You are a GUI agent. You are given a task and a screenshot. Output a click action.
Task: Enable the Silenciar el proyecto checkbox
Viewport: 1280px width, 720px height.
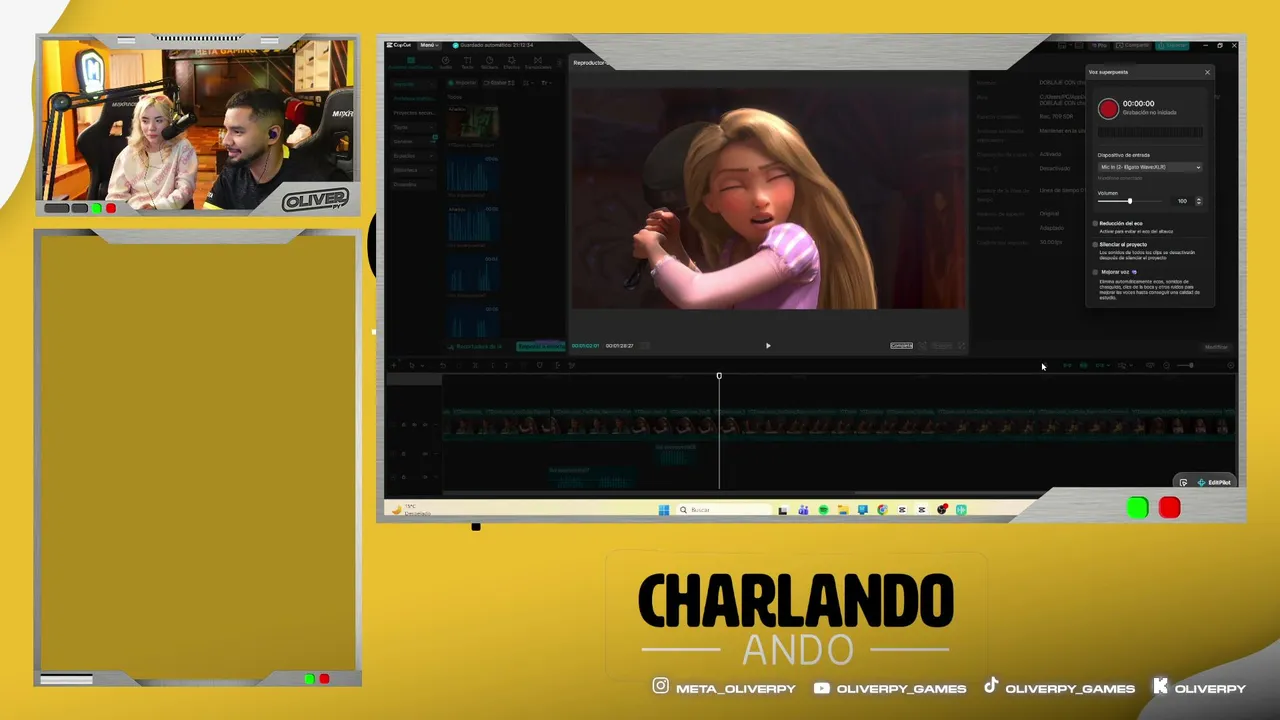pyautogui.click(x=1095, y=244)
